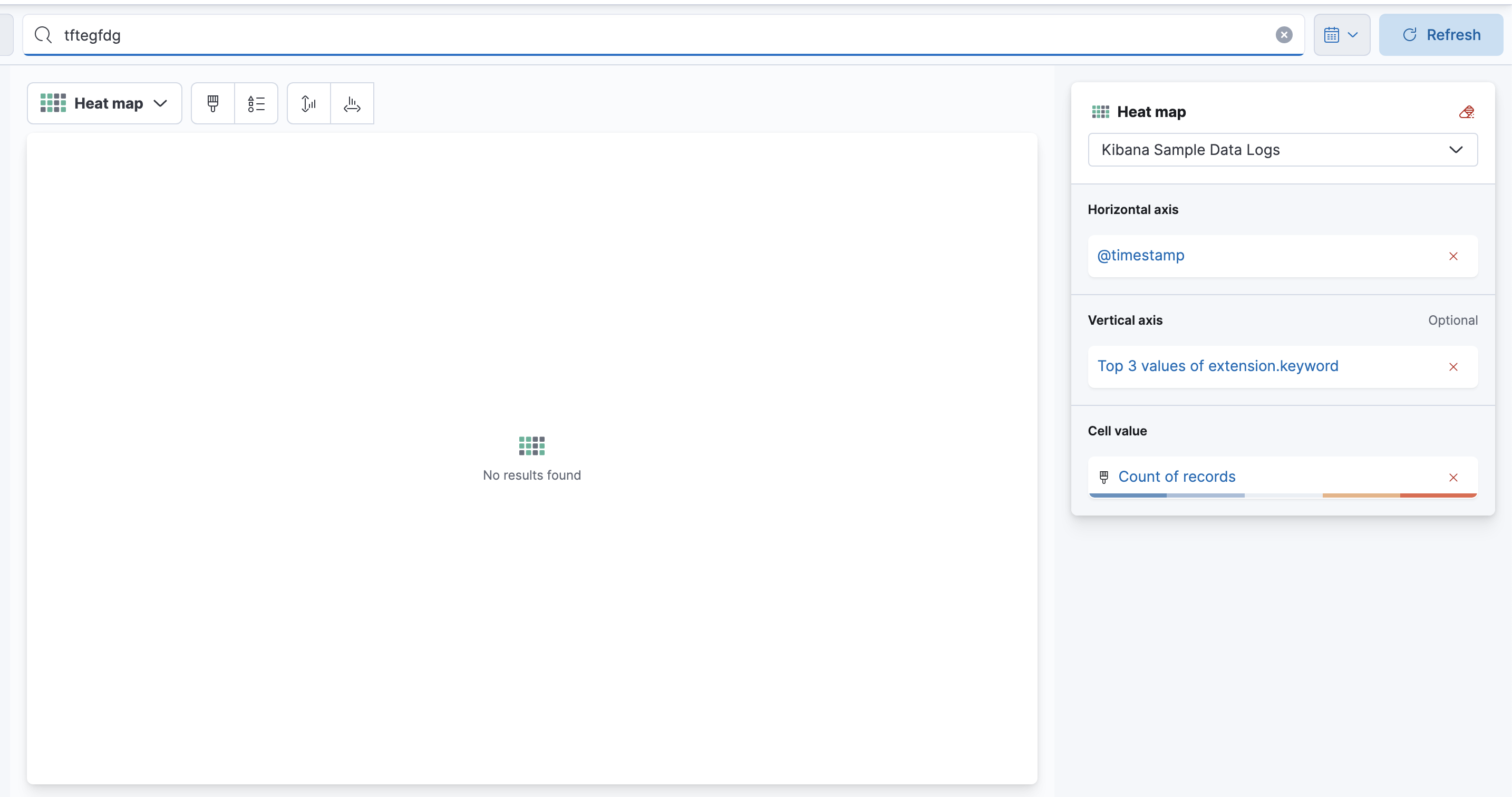Open Top 3 values of extension.keyword settings
Screen dimensions: 1512x797
coord(1217,366)
